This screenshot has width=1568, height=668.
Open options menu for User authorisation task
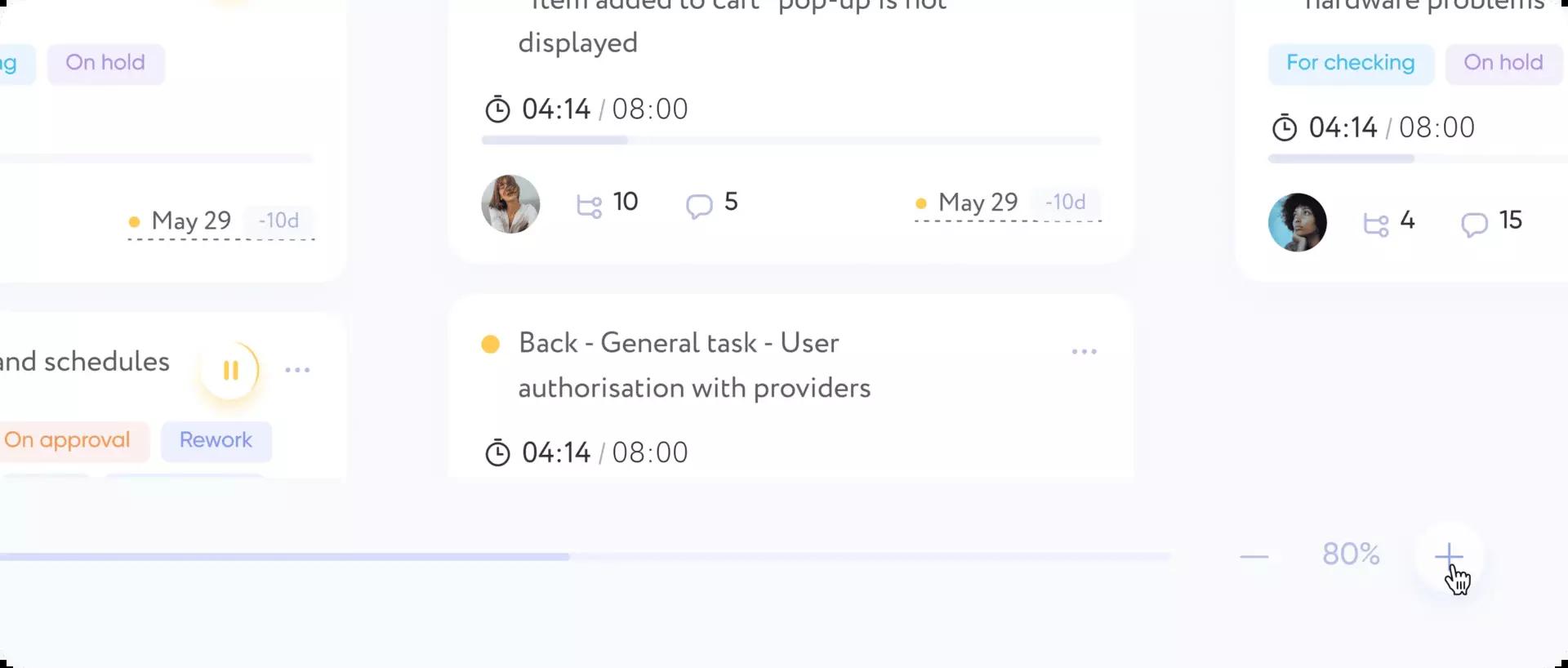(1084, 352)
